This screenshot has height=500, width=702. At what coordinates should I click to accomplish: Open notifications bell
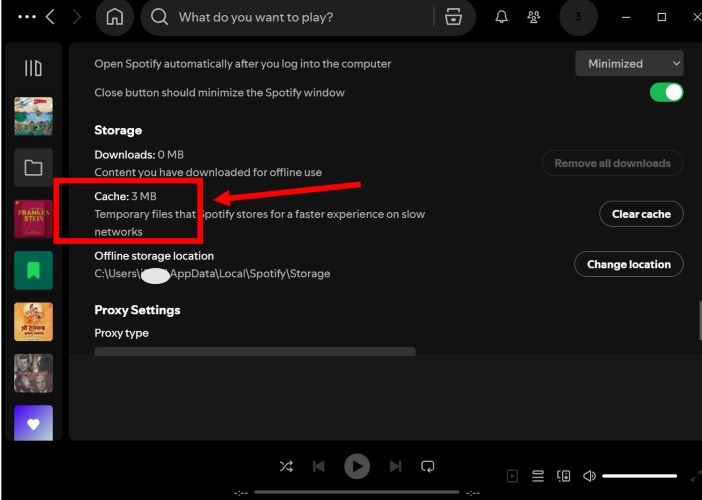[x=501, y=17]
